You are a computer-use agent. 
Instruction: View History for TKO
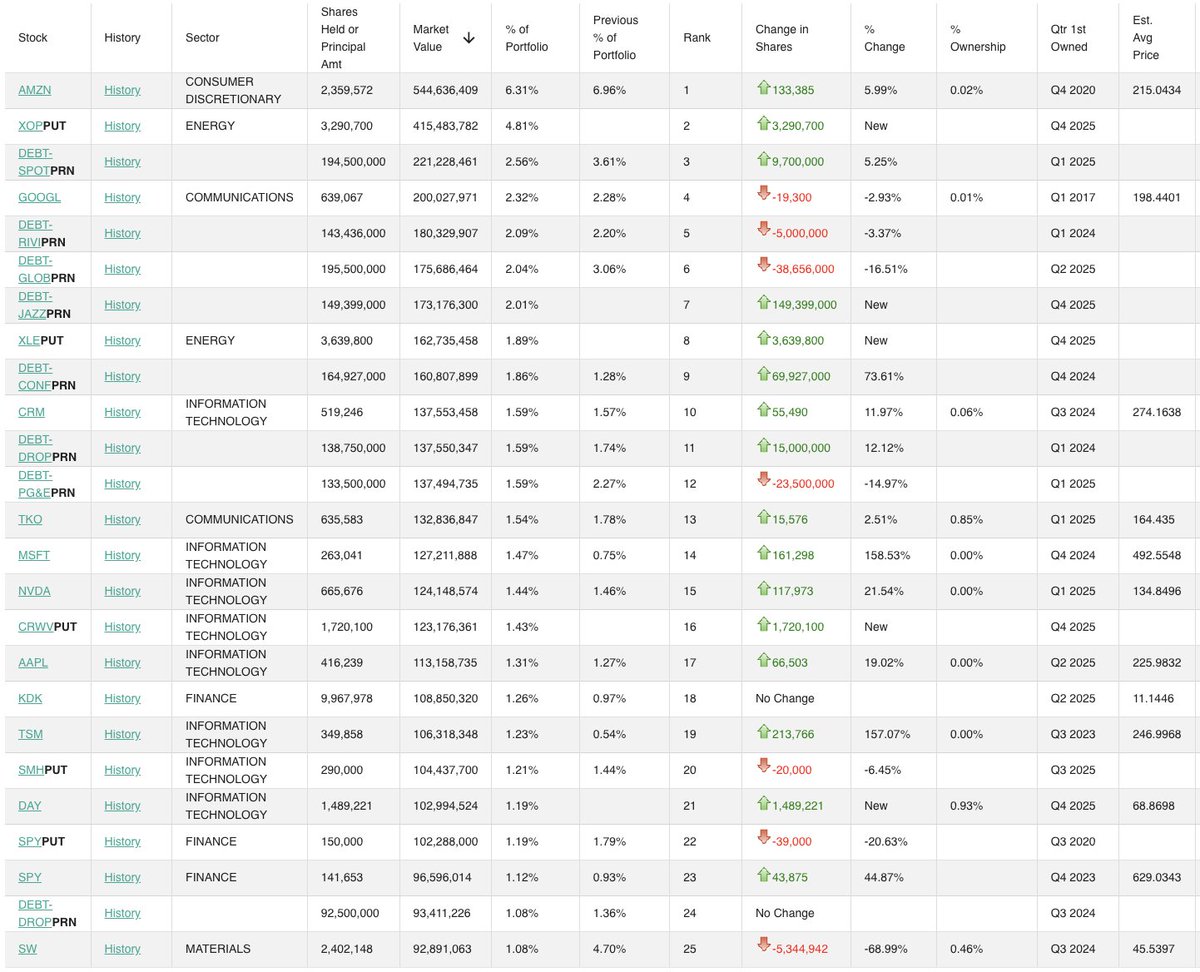pyautogui.click(x=122, y=520)
